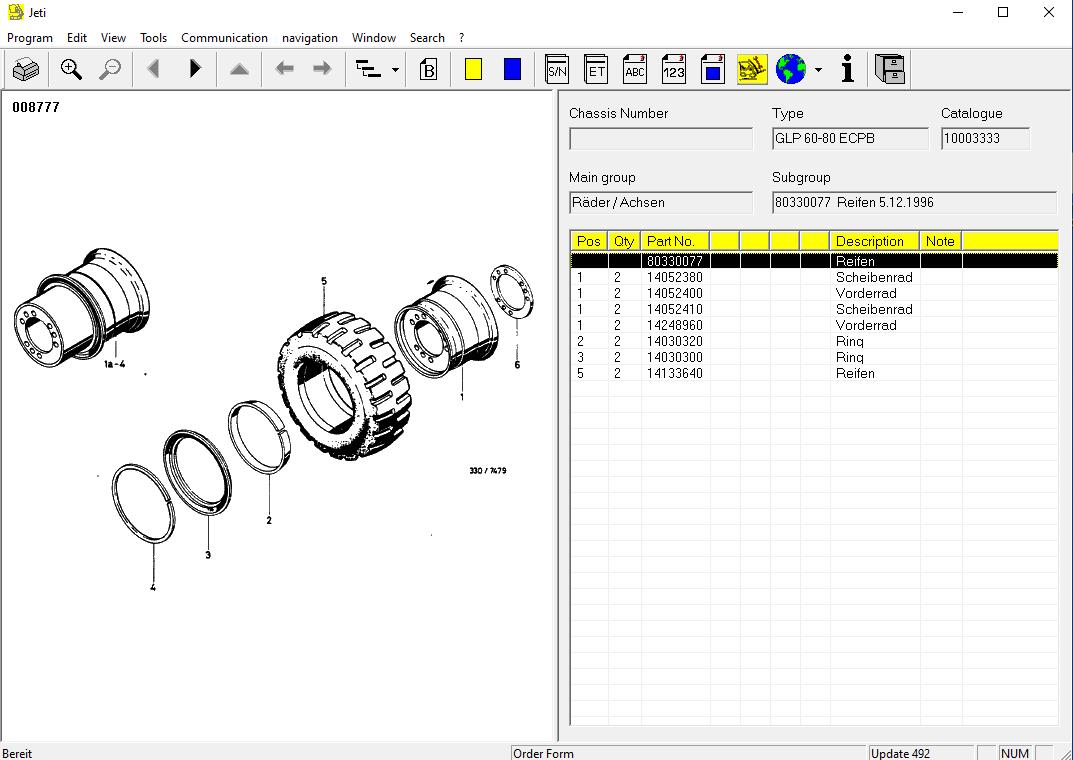Maximize the Jeti window
The image size is (1073, 760).
coord(1003,12)
